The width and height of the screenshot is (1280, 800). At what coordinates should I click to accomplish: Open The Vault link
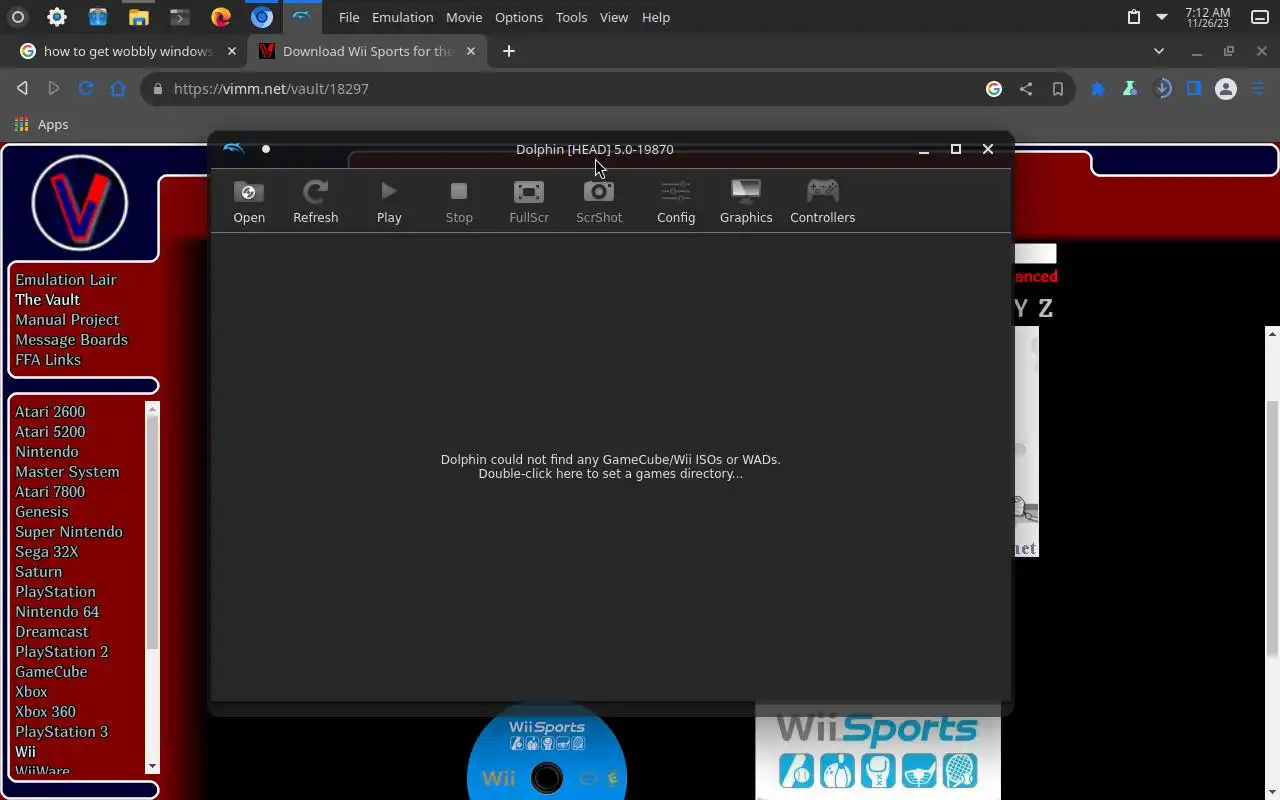pos(47,300)
